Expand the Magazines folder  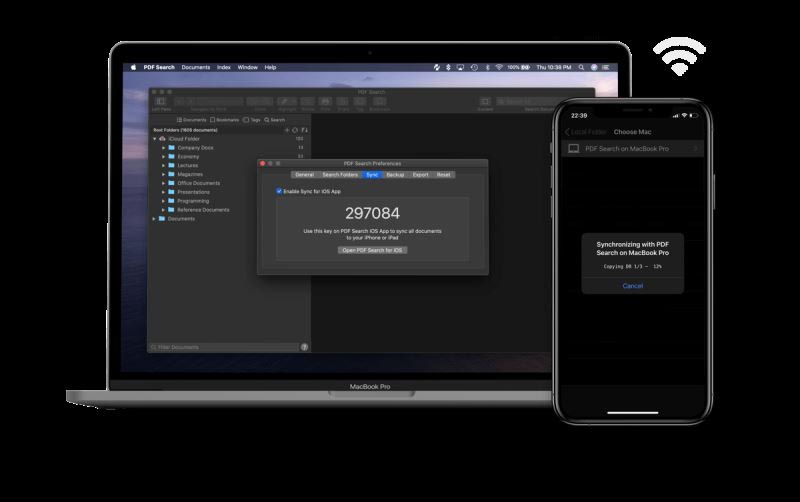(163, 174)
